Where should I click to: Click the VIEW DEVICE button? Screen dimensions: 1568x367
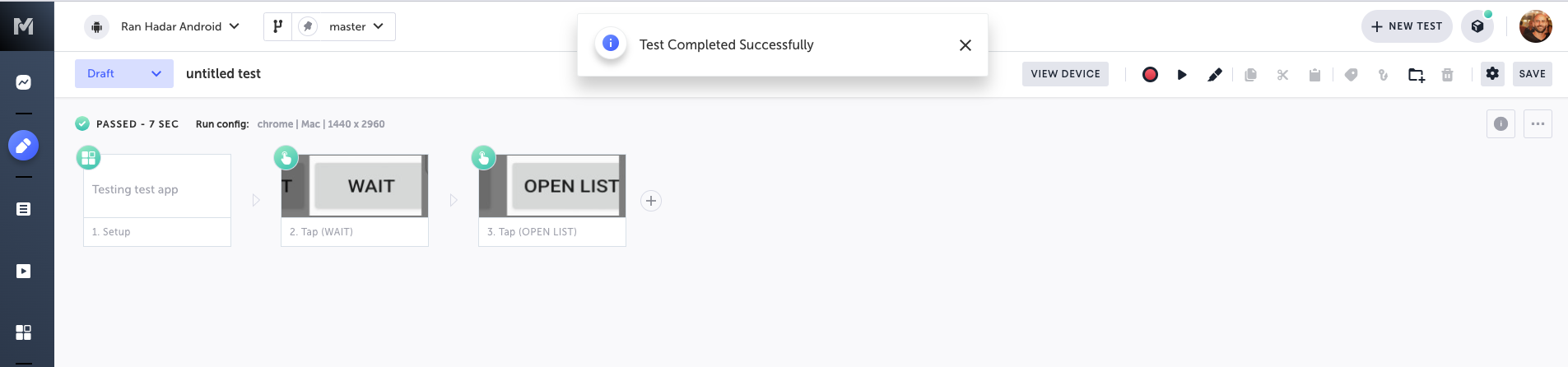tap(1065, 74)
